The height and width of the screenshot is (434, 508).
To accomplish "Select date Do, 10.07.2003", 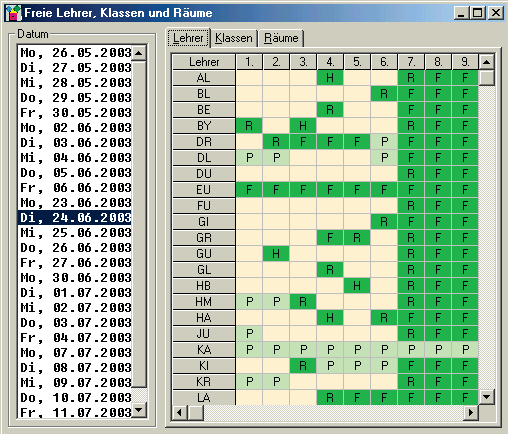I will pyautogui.click(x=75, y=398).
